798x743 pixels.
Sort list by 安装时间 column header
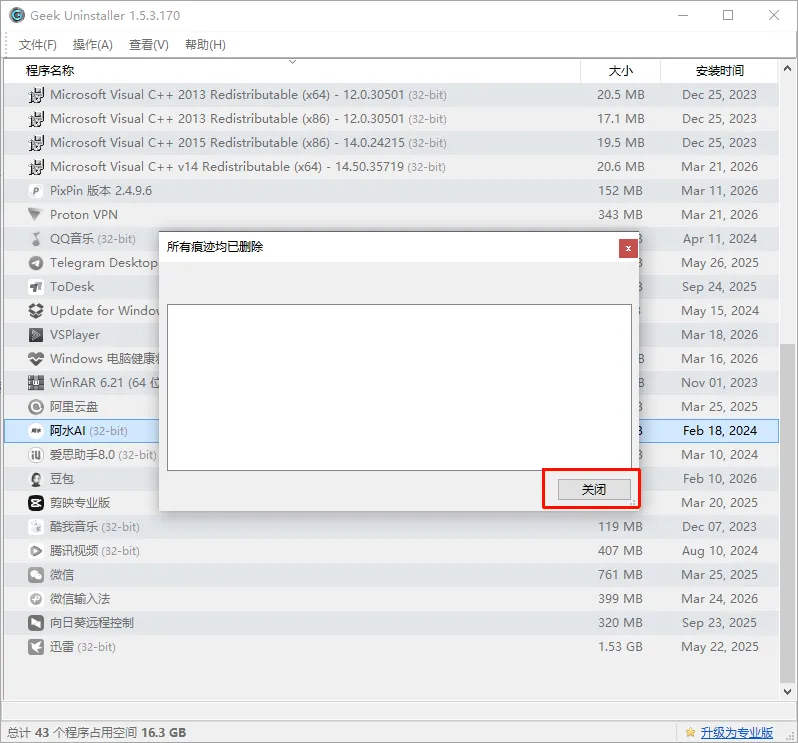(x=720, y=71)
